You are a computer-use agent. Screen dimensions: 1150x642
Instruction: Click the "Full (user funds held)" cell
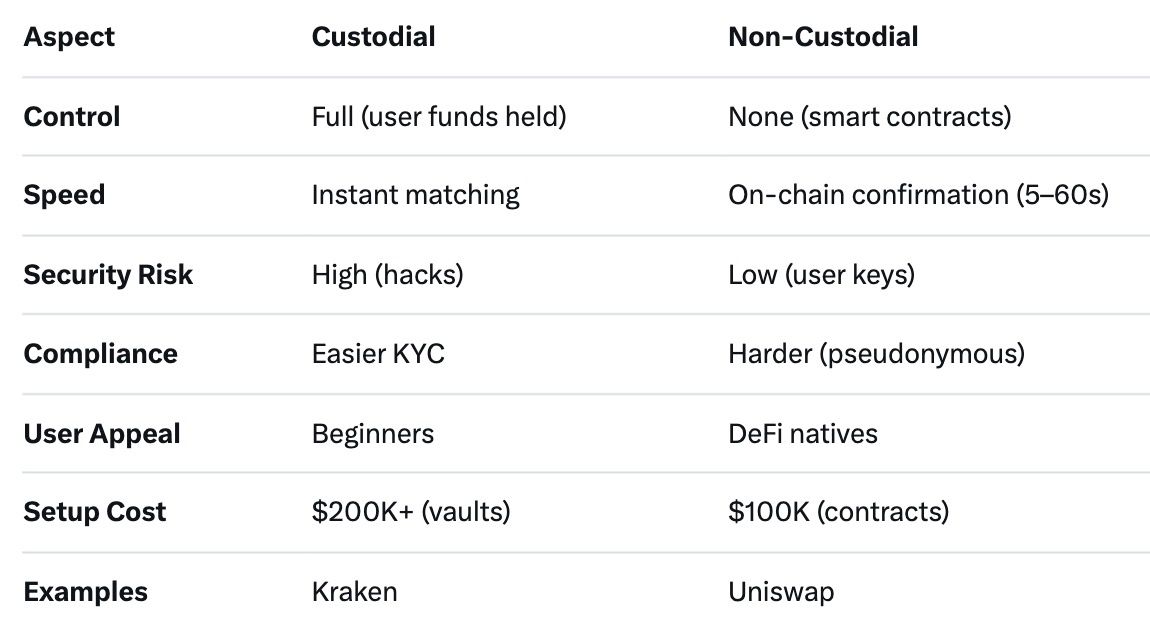coord(439,117)
